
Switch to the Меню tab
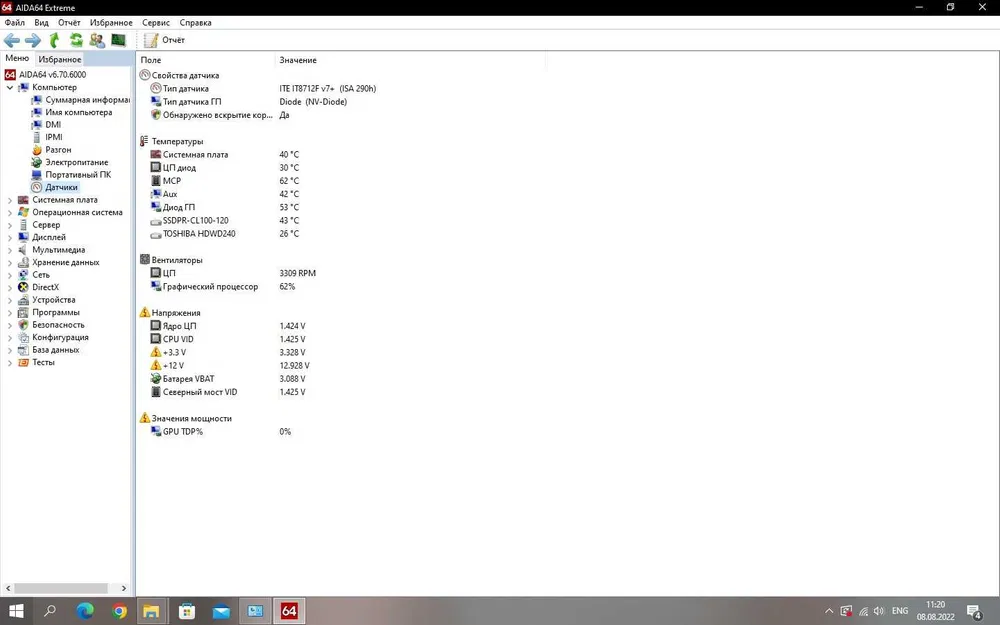[x=17, y=59]
